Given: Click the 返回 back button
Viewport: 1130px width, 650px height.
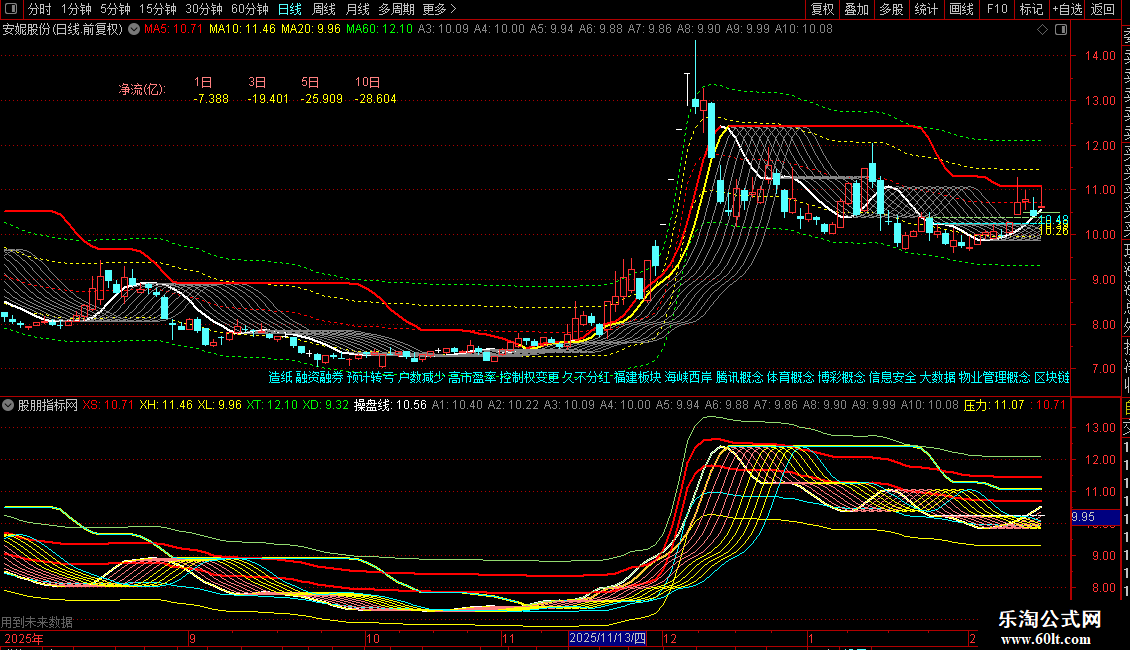Looking at the screenshot, I should [x=1103, y=9].
